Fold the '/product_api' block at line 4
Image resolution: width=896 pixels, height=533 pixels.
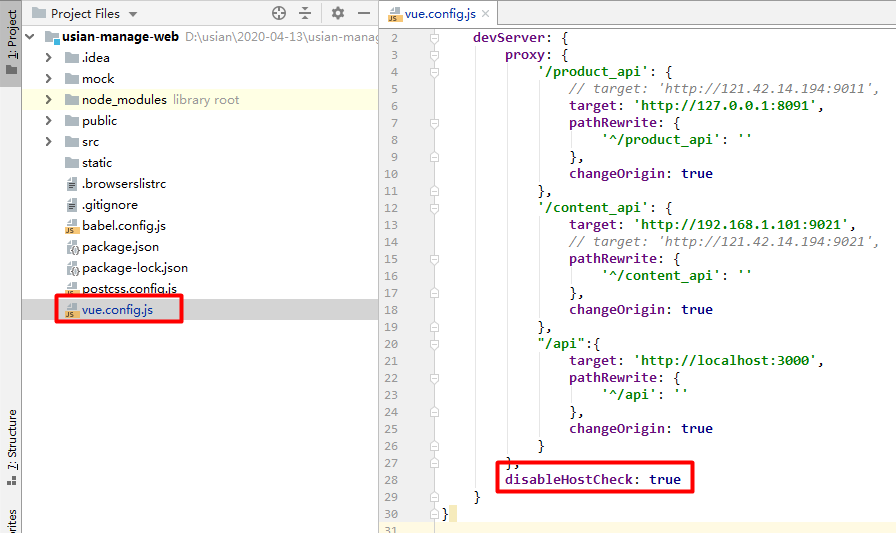434,72
